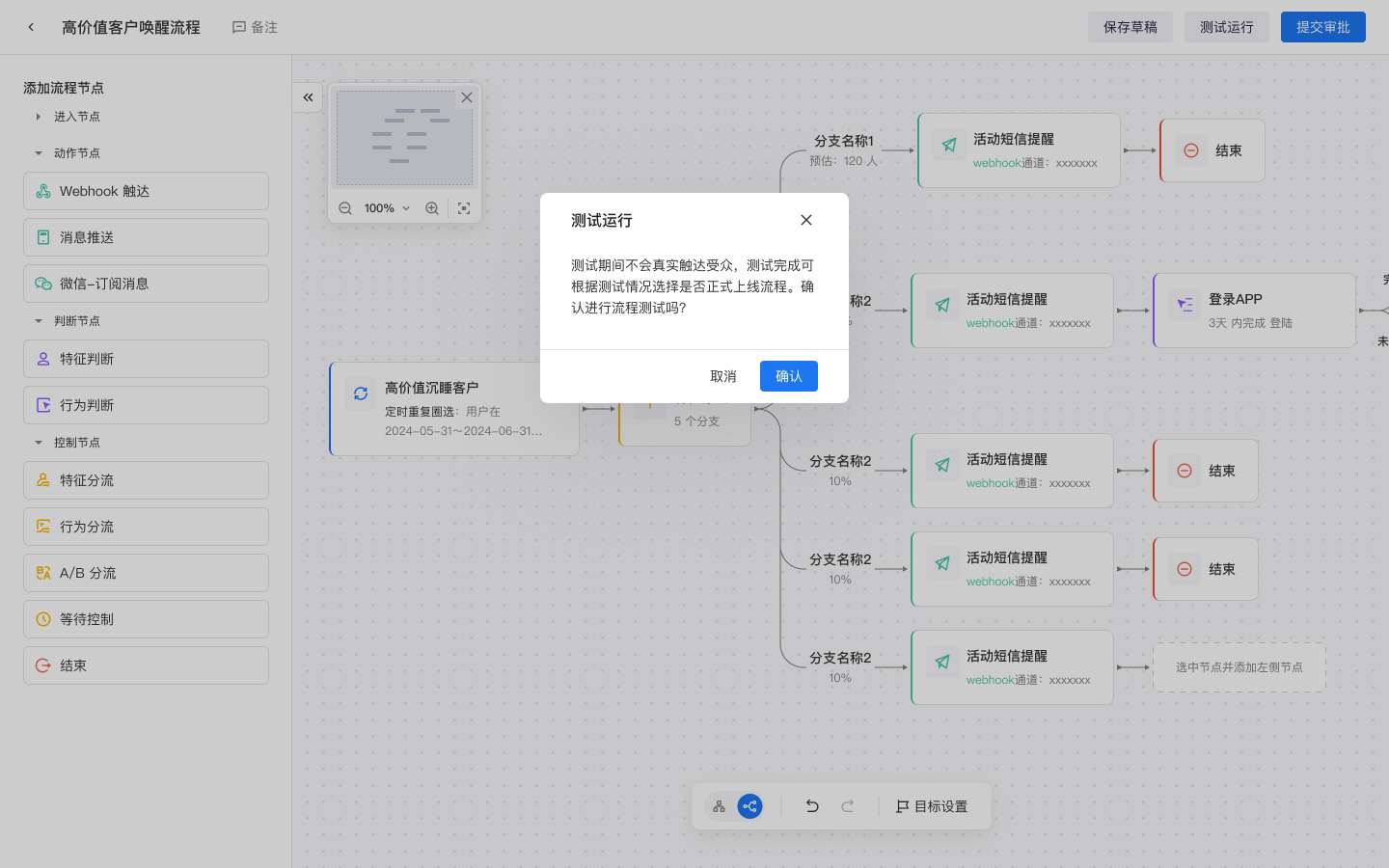Go back using the header arrow
This screenshot has height=868, width=1389.
(x=31, y=27)
